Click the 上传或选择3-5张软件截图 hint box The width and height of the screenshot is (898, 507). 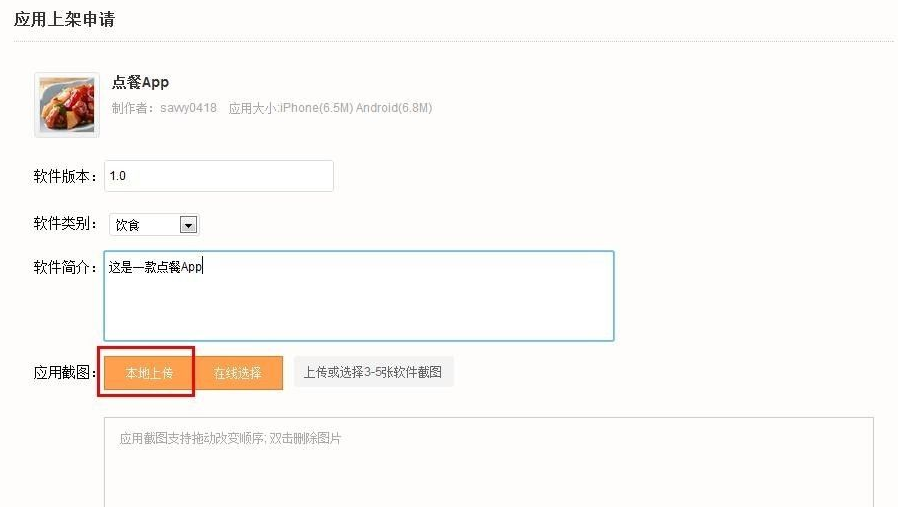[373, 372]
